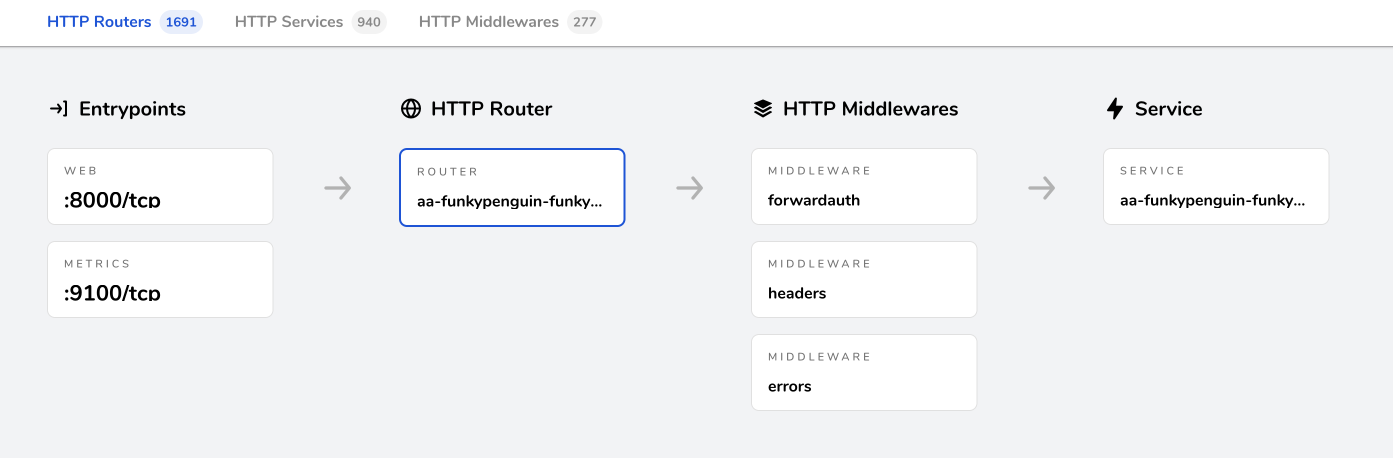Viewport: 1393px width, 458px height.
Task: Open the aa-funkypenguin service card
Action: point(1216,187)
